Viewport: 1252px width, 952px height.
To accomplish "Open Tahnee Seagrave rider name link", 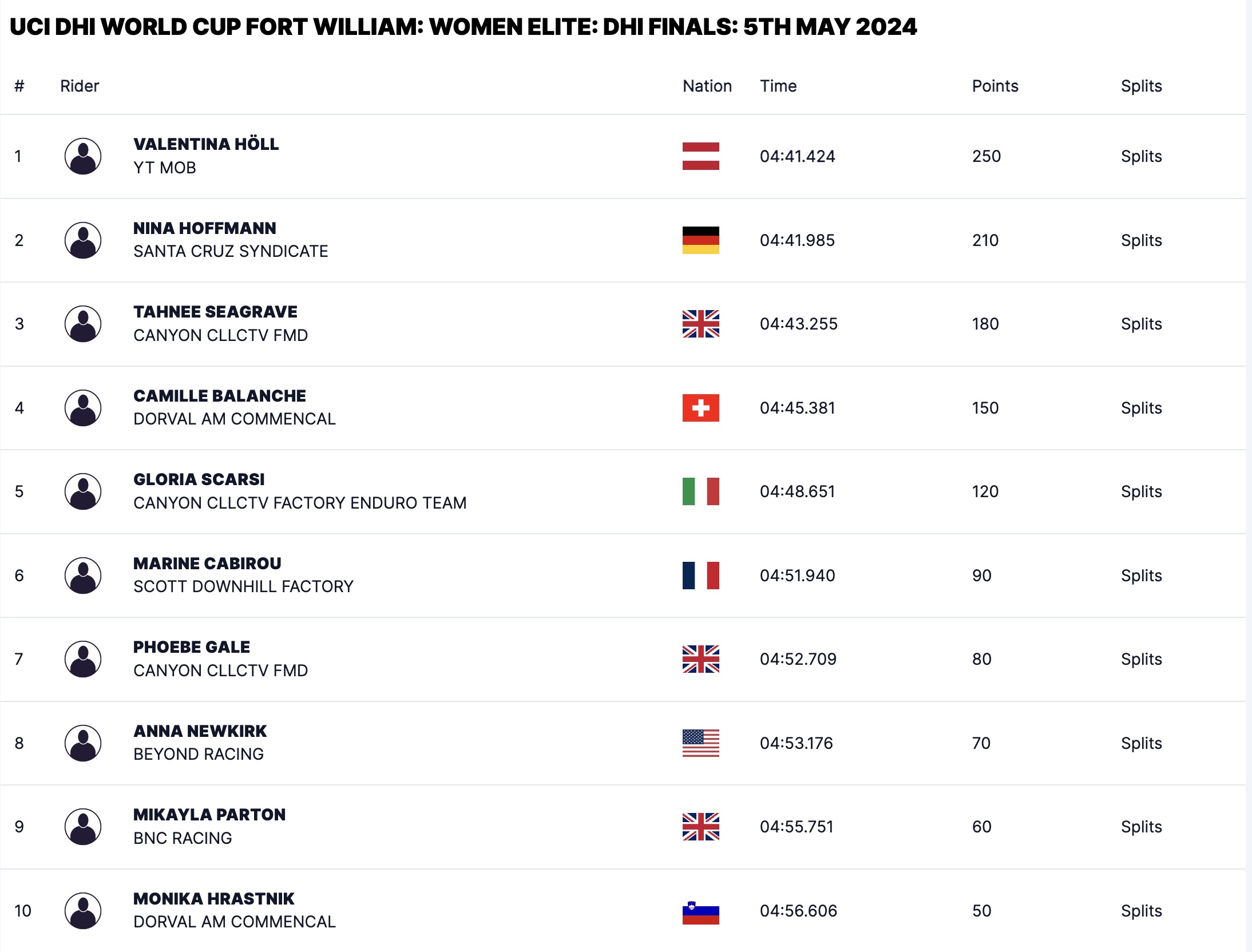I will tap(215, 312).
